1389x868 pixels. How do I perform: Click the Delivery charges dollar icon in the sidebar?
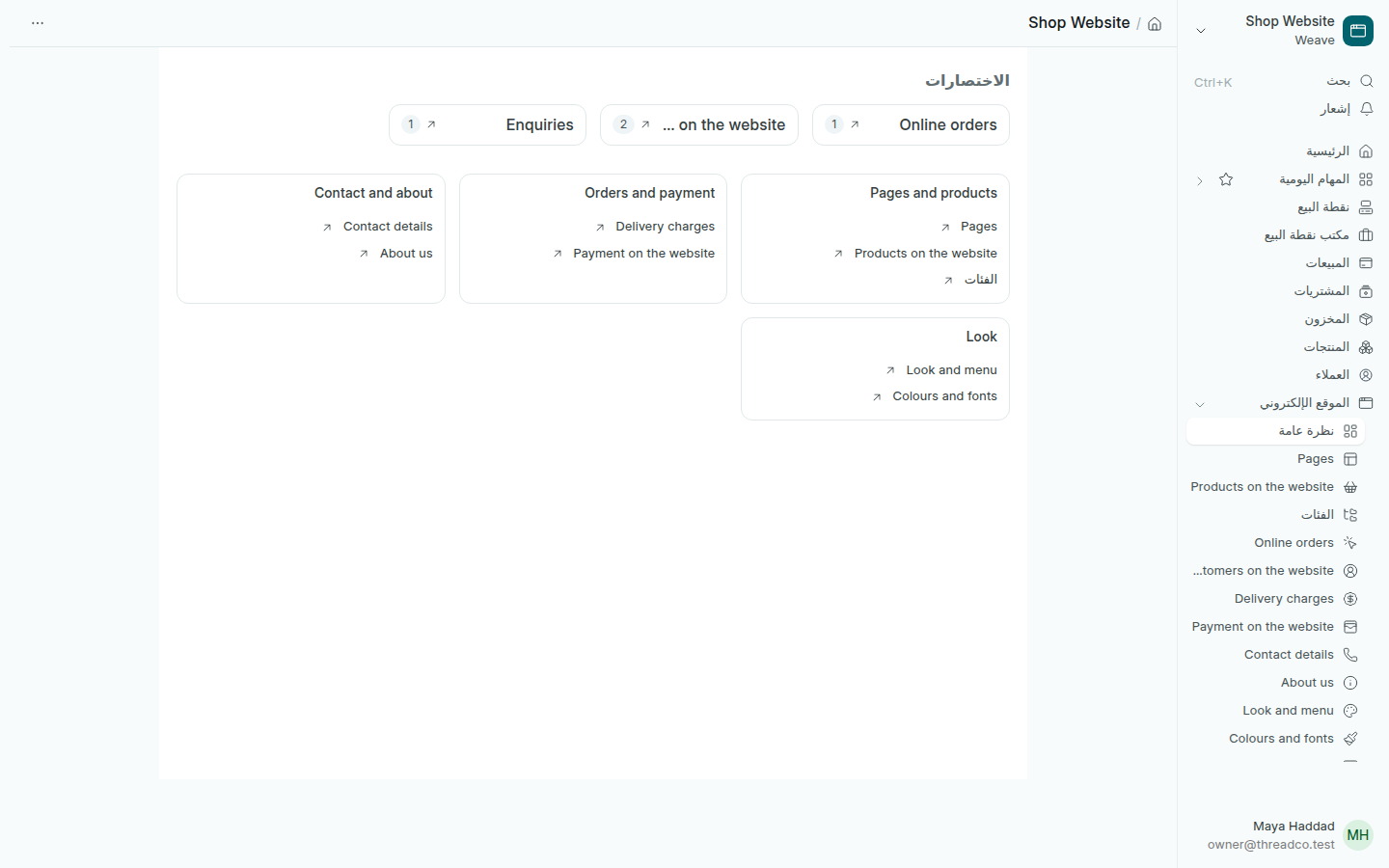pyautogui.click(x=1350, y=599)
